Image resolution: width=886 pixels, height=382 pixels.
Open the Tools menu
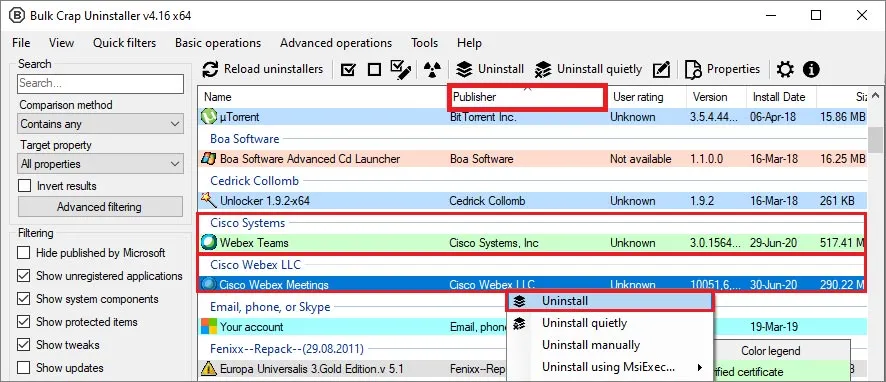pyautogui.click(x=424, y=43)
